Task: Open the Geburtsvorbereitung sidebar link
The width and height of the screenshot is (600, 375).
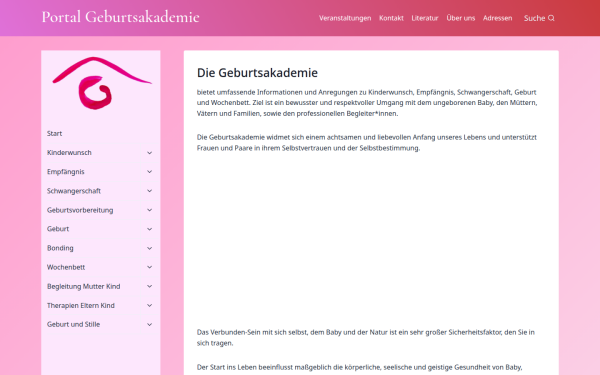Action: point(80,210)
